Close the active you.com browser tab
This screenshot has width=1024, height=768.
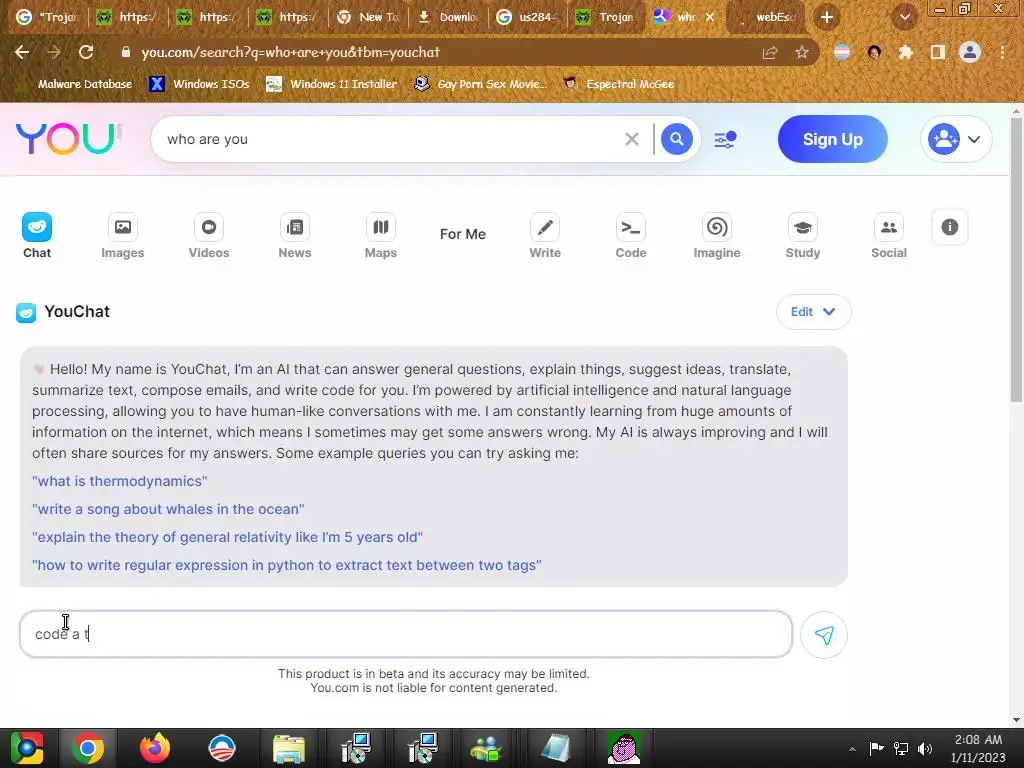pos(710,17)
